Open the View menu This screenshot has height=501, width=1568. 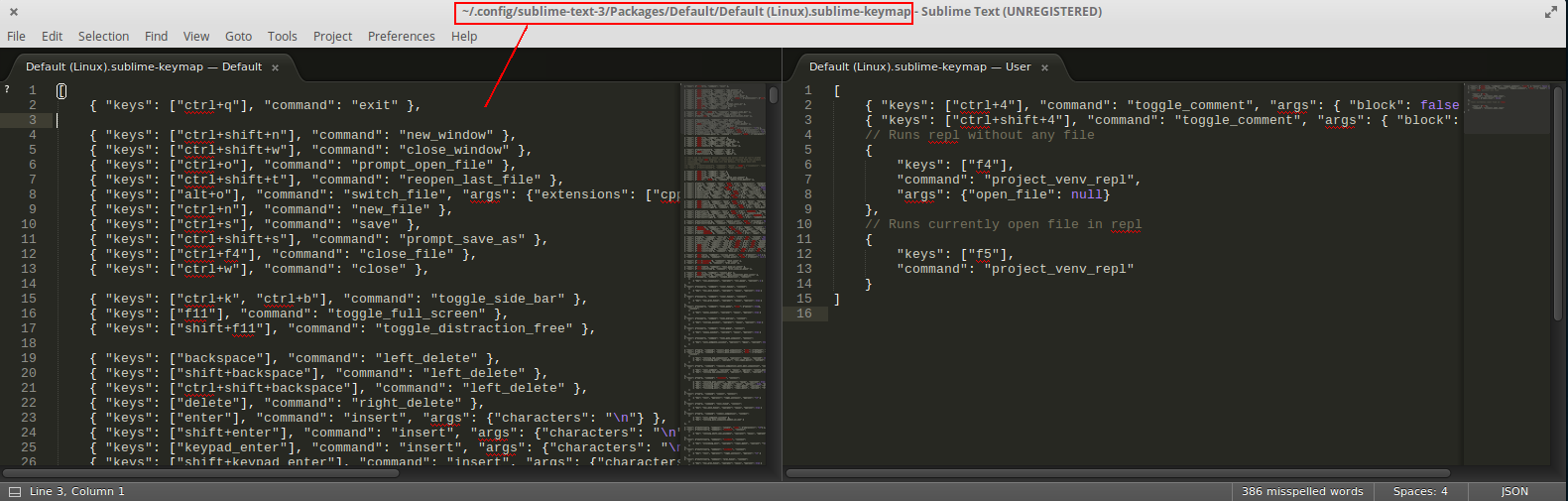196,36
